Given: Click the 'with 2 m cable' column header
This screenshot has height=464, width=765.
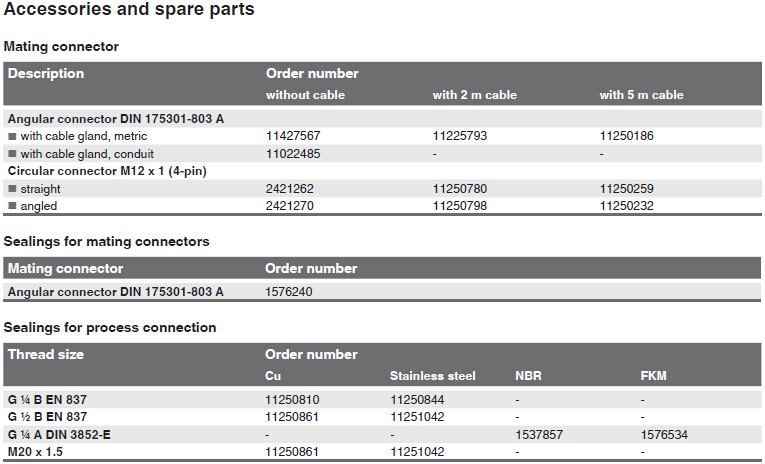Looking at the screenshot, I should (475, 95).
